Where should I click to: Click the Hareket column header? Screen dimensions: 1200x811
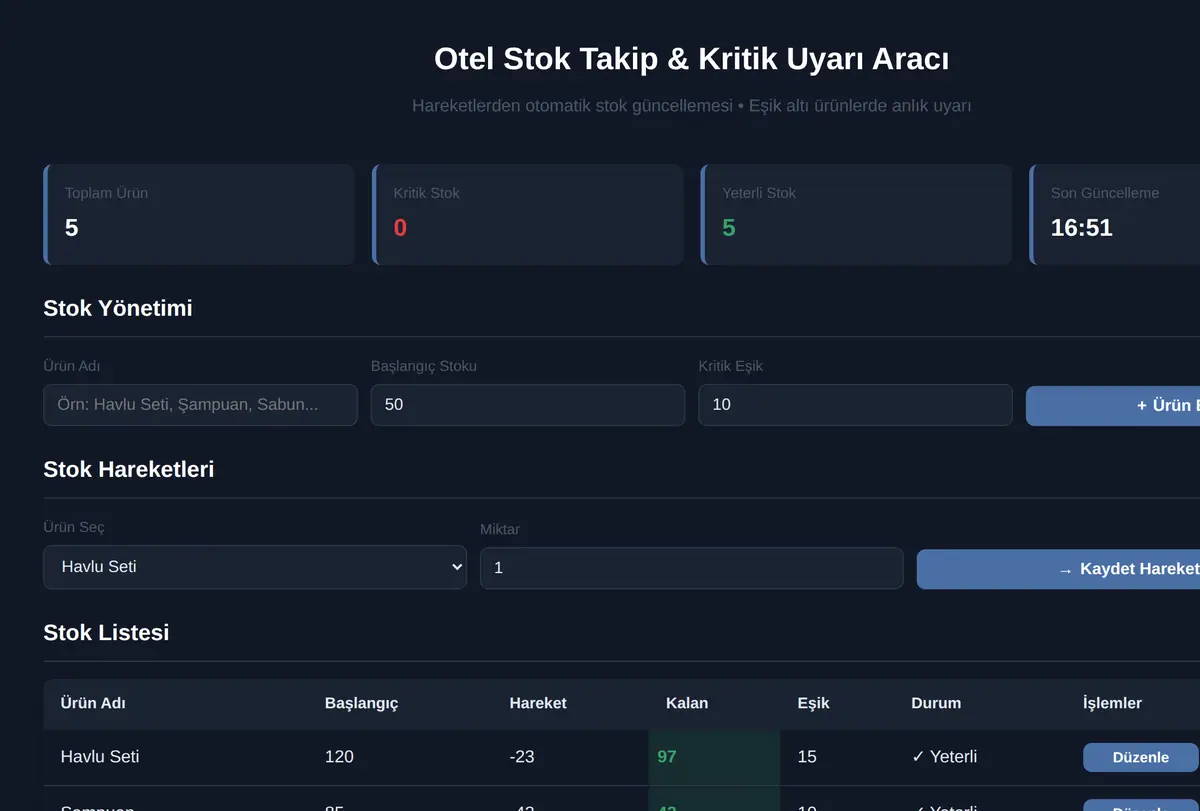click(538, 703)
